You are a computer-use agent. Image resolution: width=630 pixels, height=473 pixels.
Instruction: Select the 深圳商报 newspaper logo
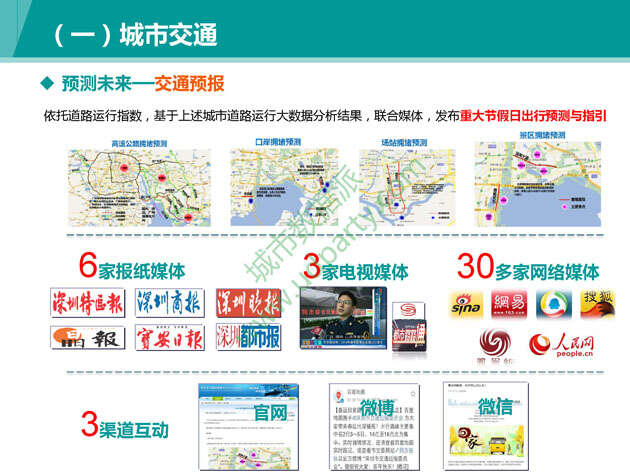point(169,302)
